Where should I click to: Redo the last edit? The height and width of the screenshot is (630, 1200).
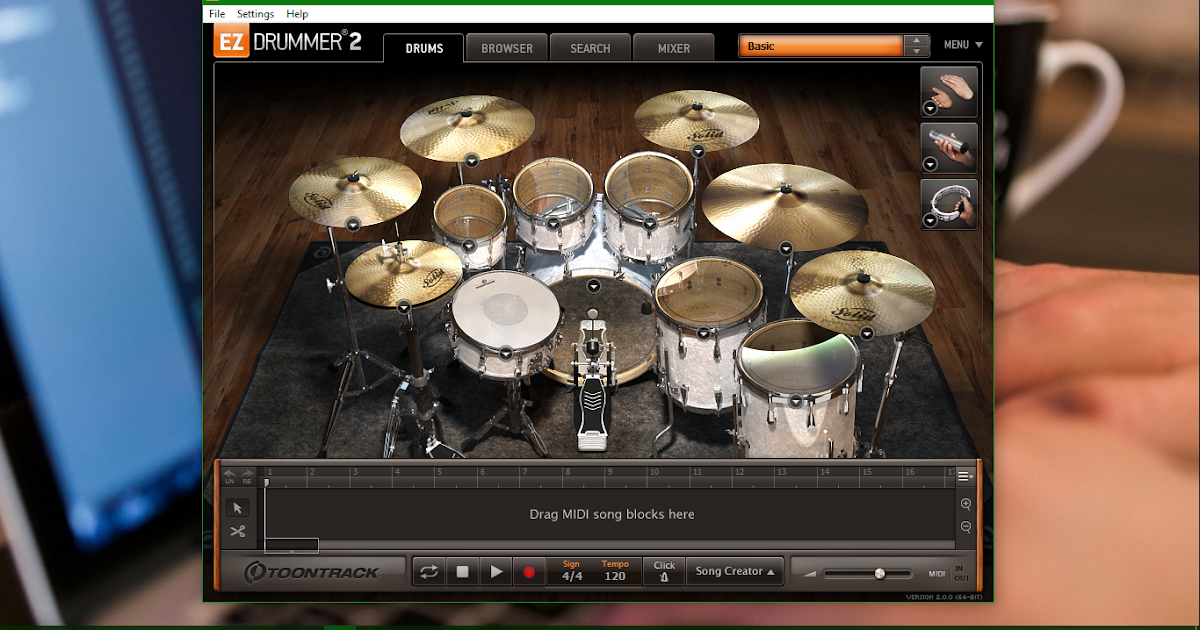(247, 476)
